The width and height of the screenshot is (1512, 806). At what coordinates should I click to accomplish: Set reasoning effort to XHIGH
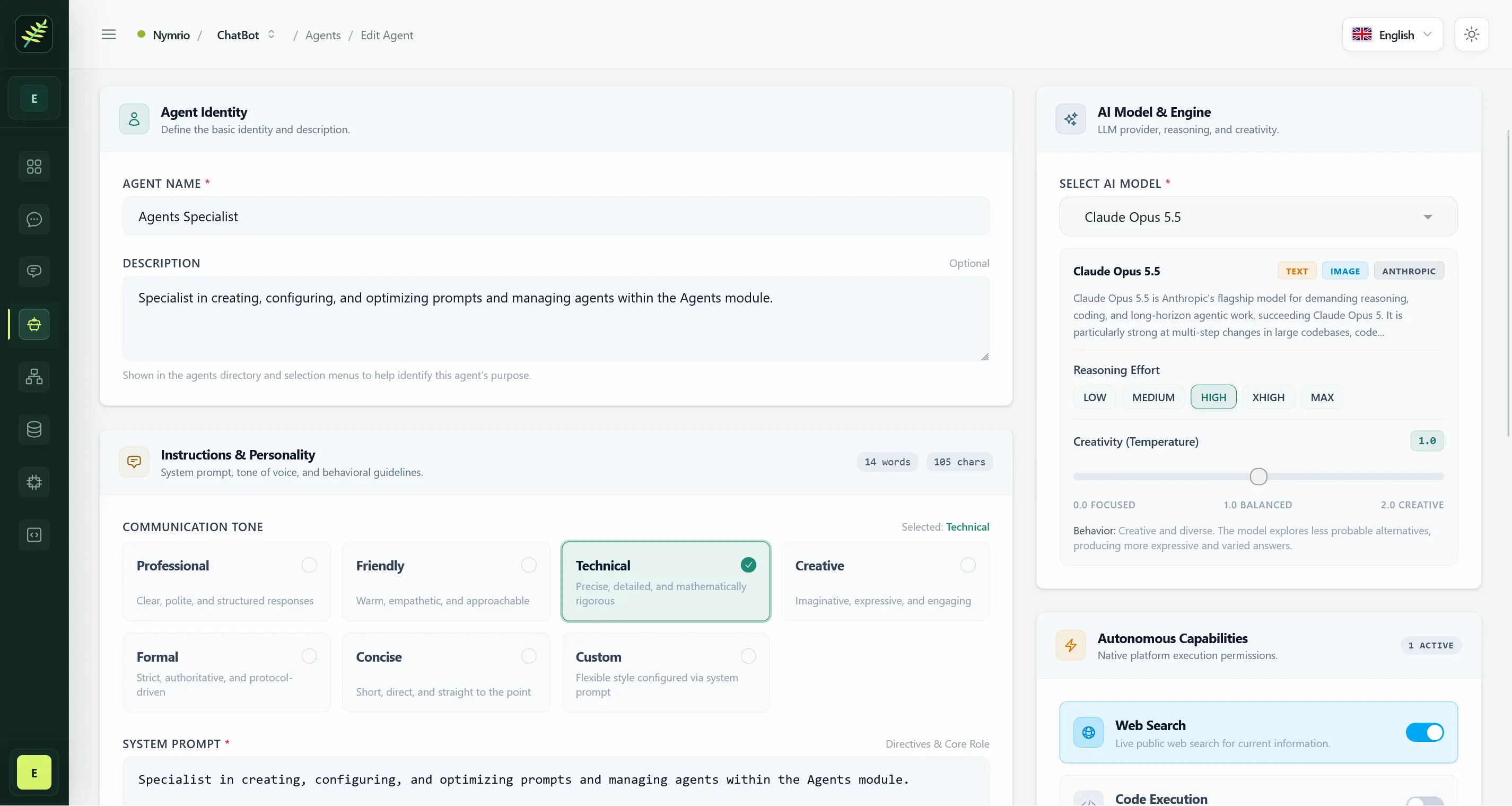coord(1268,398)
